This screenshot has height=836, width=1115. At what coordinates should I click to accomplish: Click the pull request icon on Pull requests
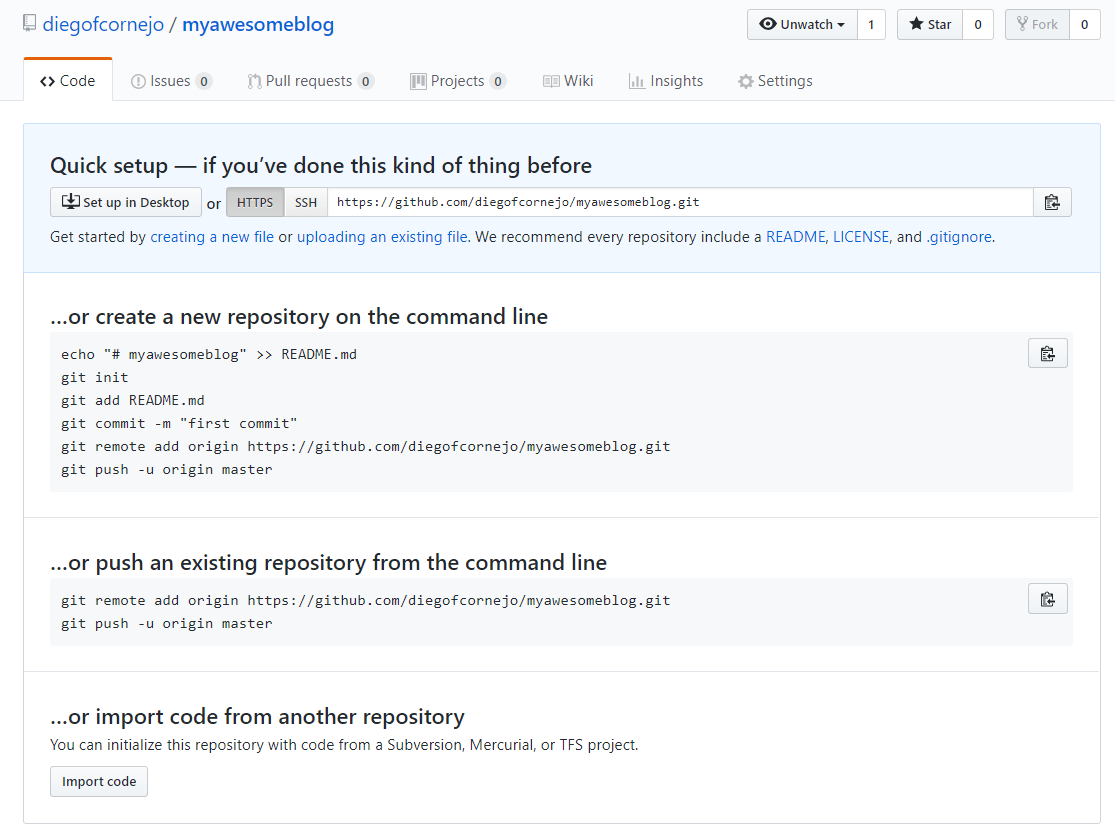click(253, 80)
